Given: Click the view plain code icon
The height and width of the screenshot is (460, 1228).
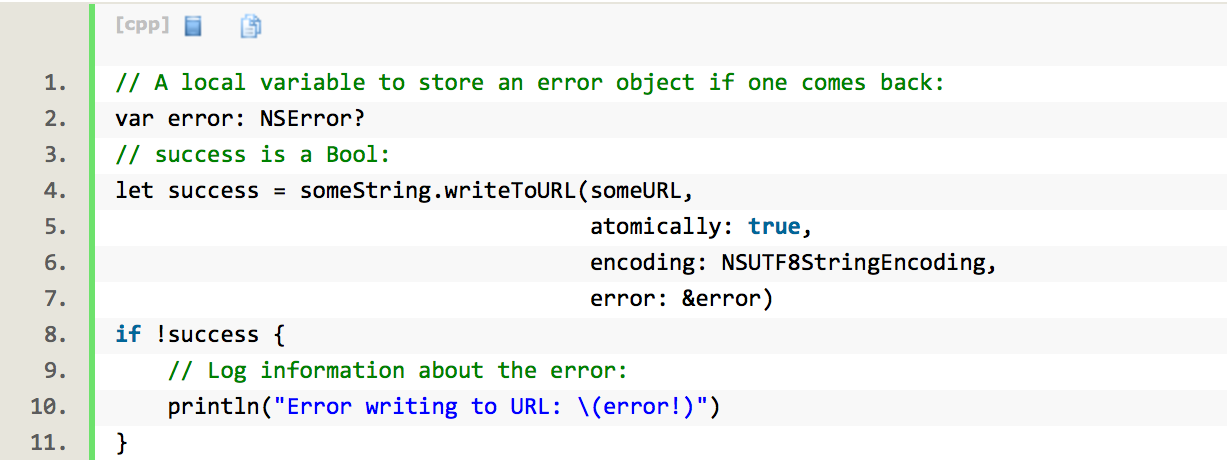Looking at the screenshot, I should pyautogui.click(x=193, y=26).
